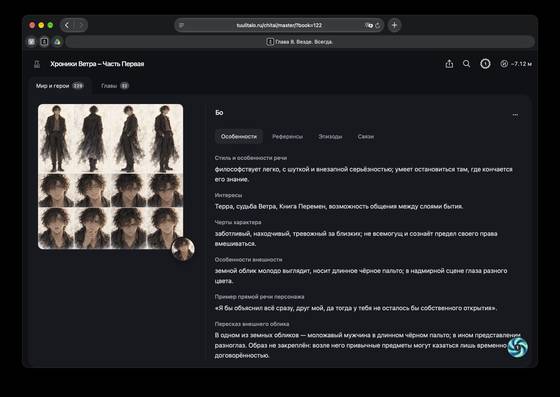Open the second pinned tab icon
The height and width of the screenshot is (397, 560).
44,42
